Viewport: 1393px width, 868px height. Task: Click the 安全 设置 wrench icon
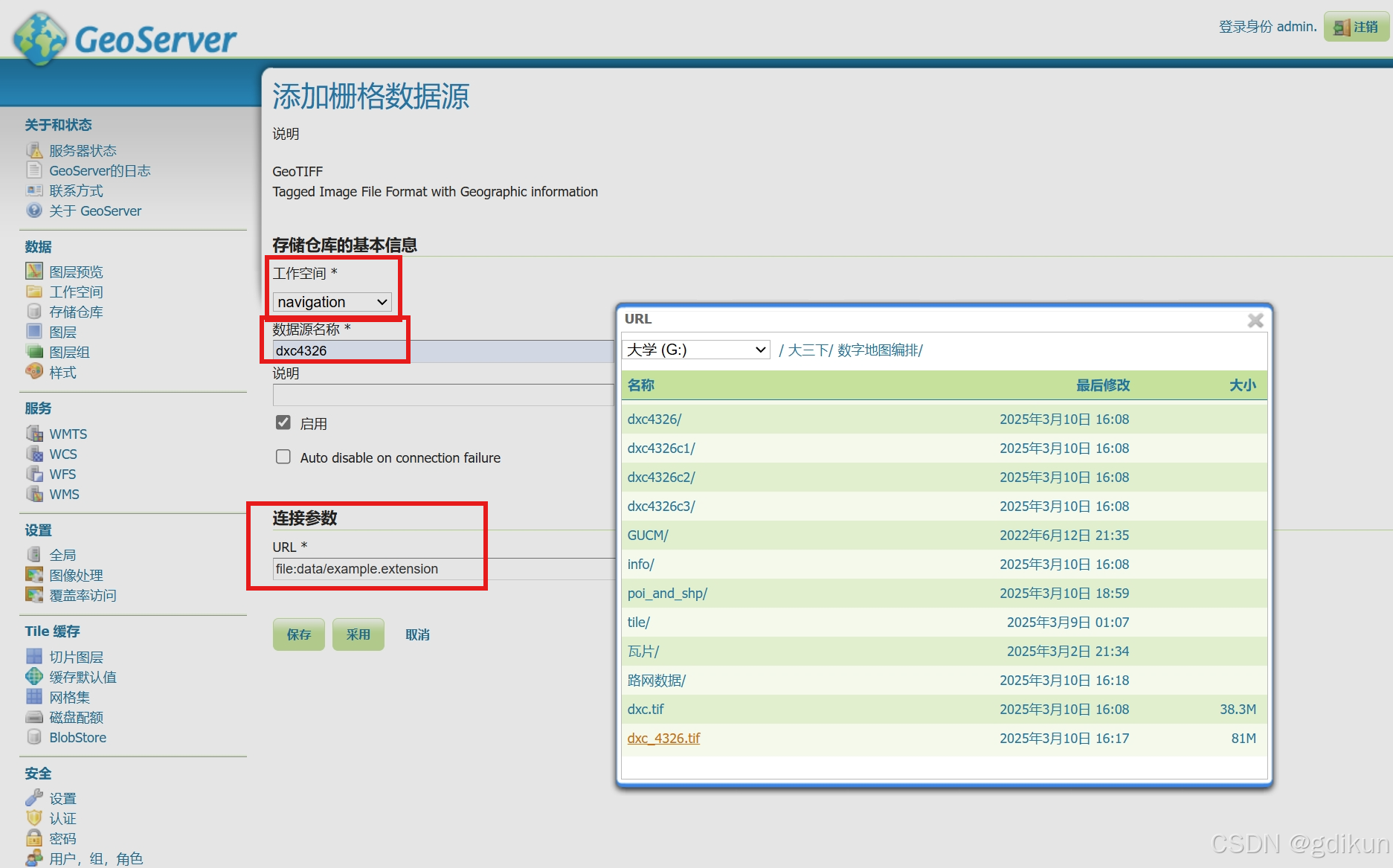coord(34,798)
